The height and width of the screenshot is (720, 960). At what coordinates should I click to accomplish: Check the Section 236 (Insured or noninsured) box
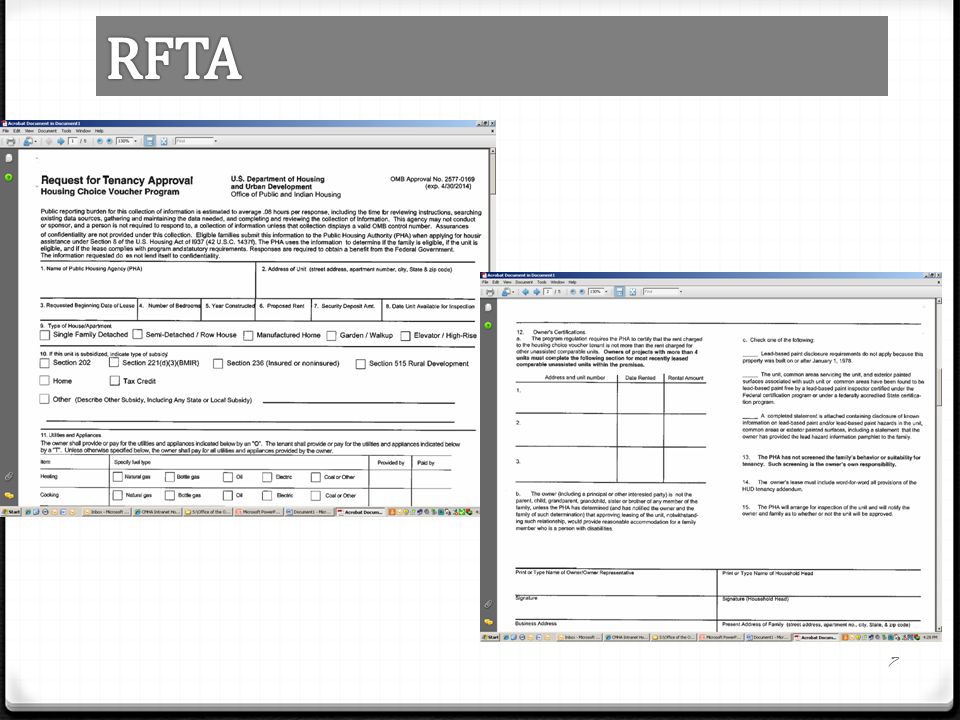pyautogui.click(x=218, y=364)
